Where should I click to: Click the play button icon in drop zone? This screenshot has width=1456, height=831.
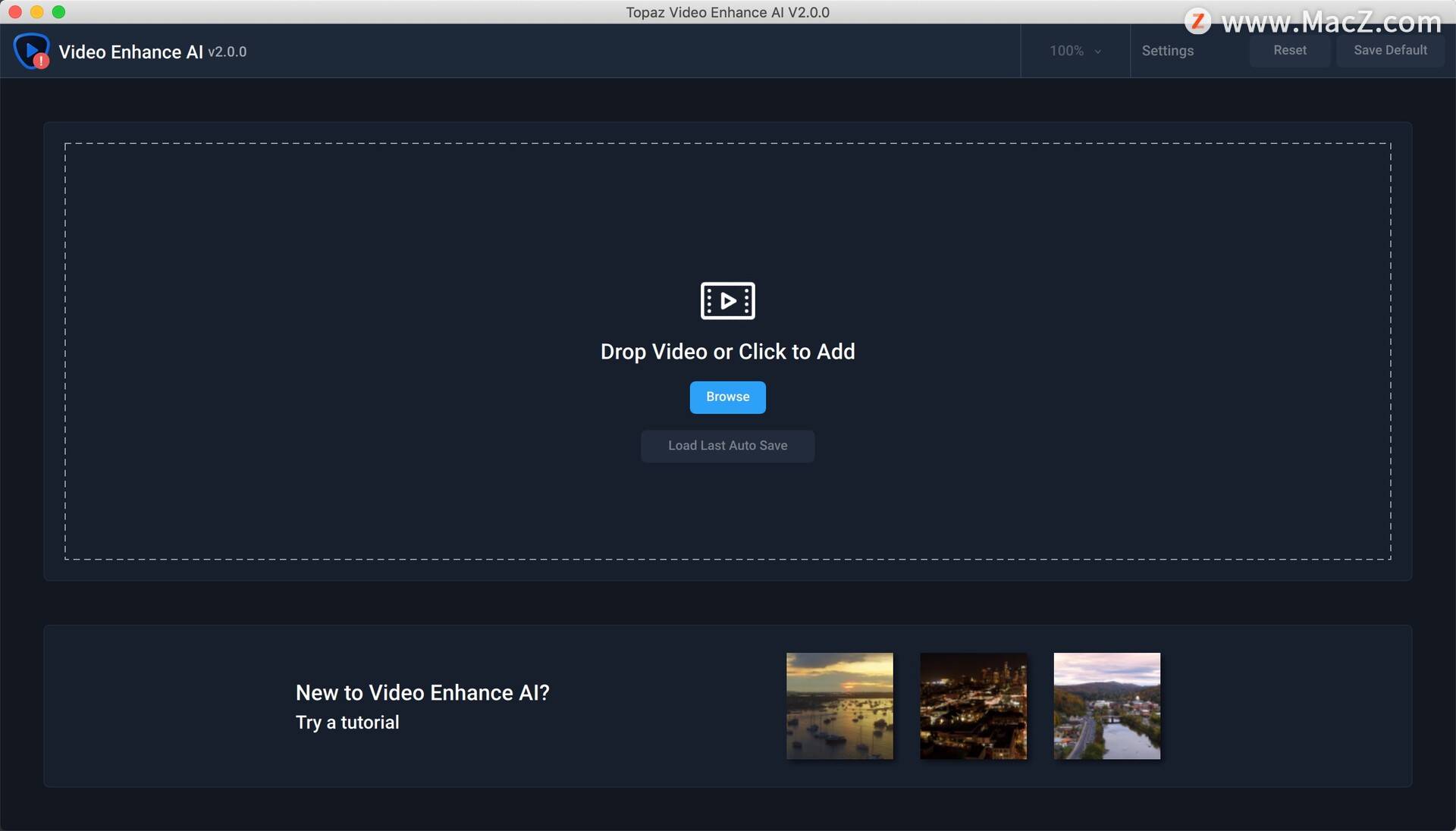coord(727,300)
